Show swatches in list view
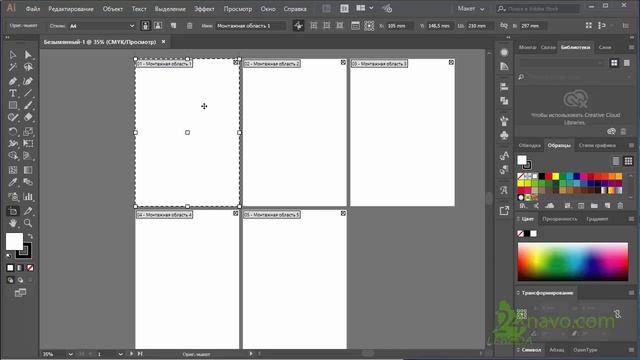This screenshot has height=360, width=640. (x=616, y=161)
